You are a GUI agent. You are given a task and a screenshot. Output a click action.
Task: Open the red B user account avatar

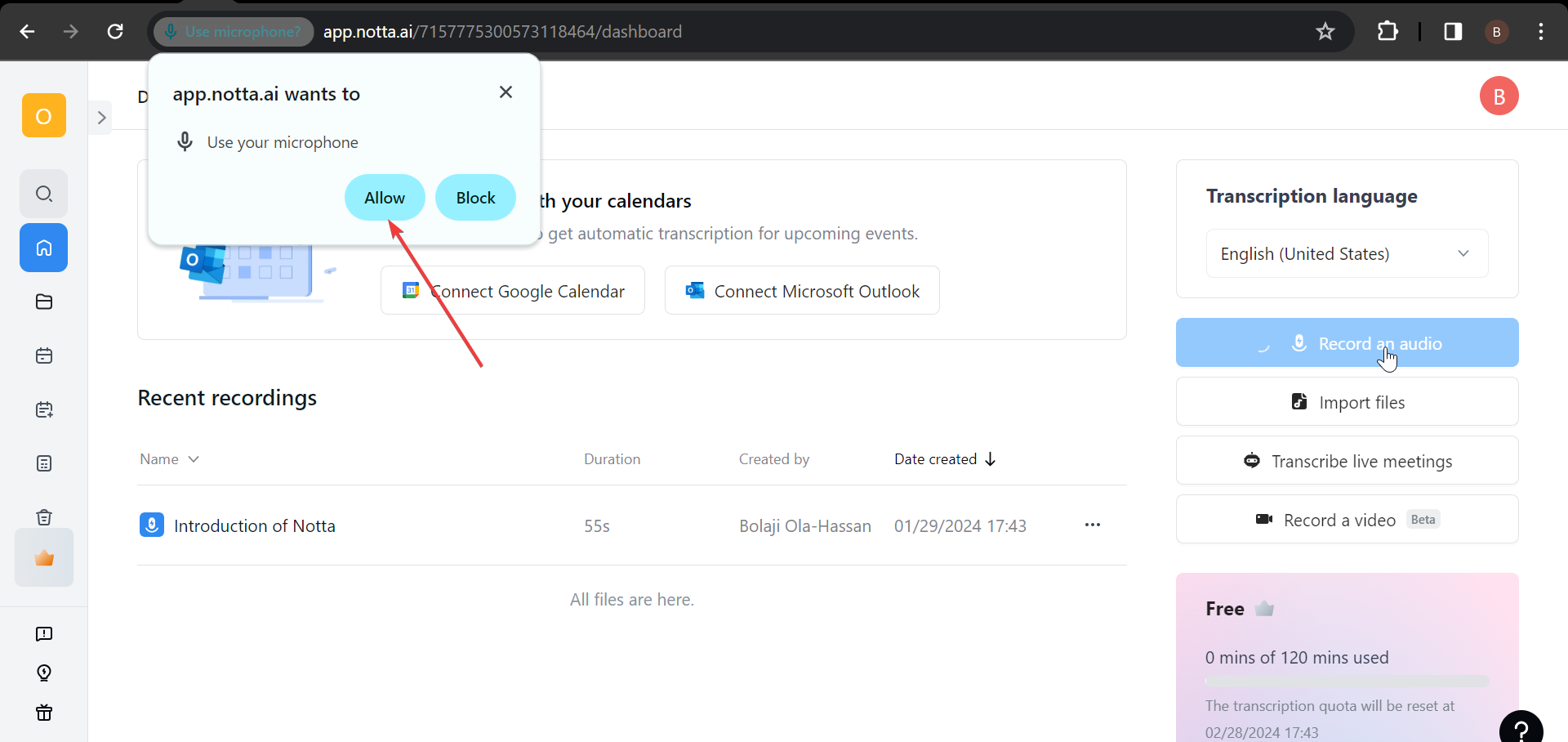(1499, 96)
